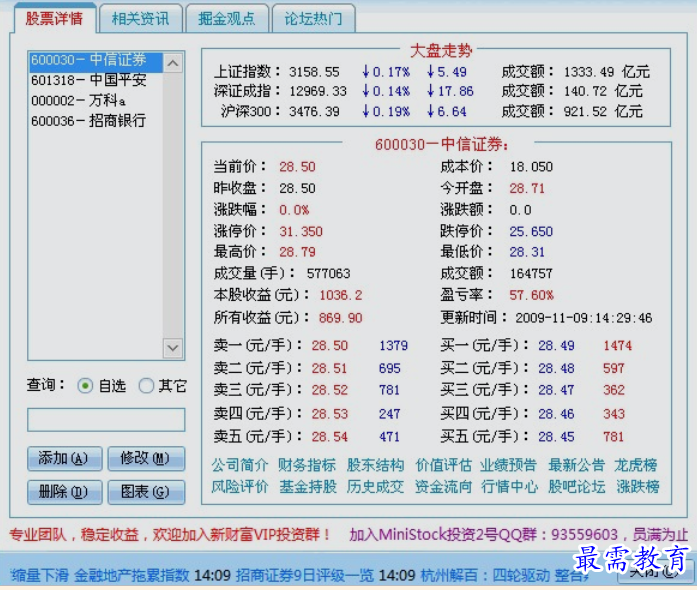Open the 价值评估 link

443,465
